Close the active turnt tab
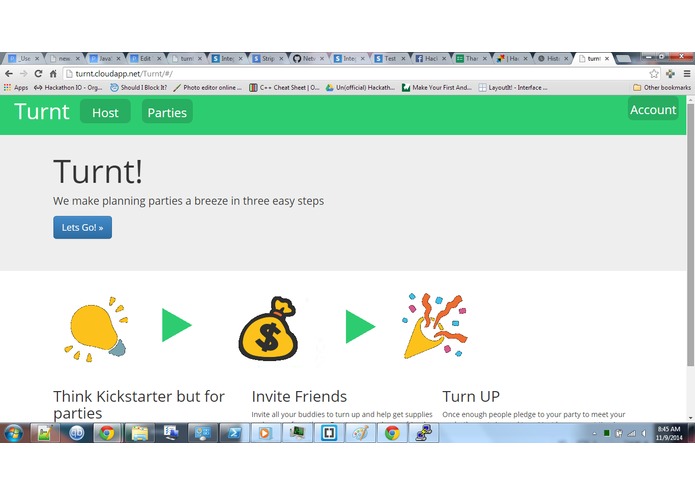The width and height of the screenshot is (695, 494). click(x=607, y=58)
